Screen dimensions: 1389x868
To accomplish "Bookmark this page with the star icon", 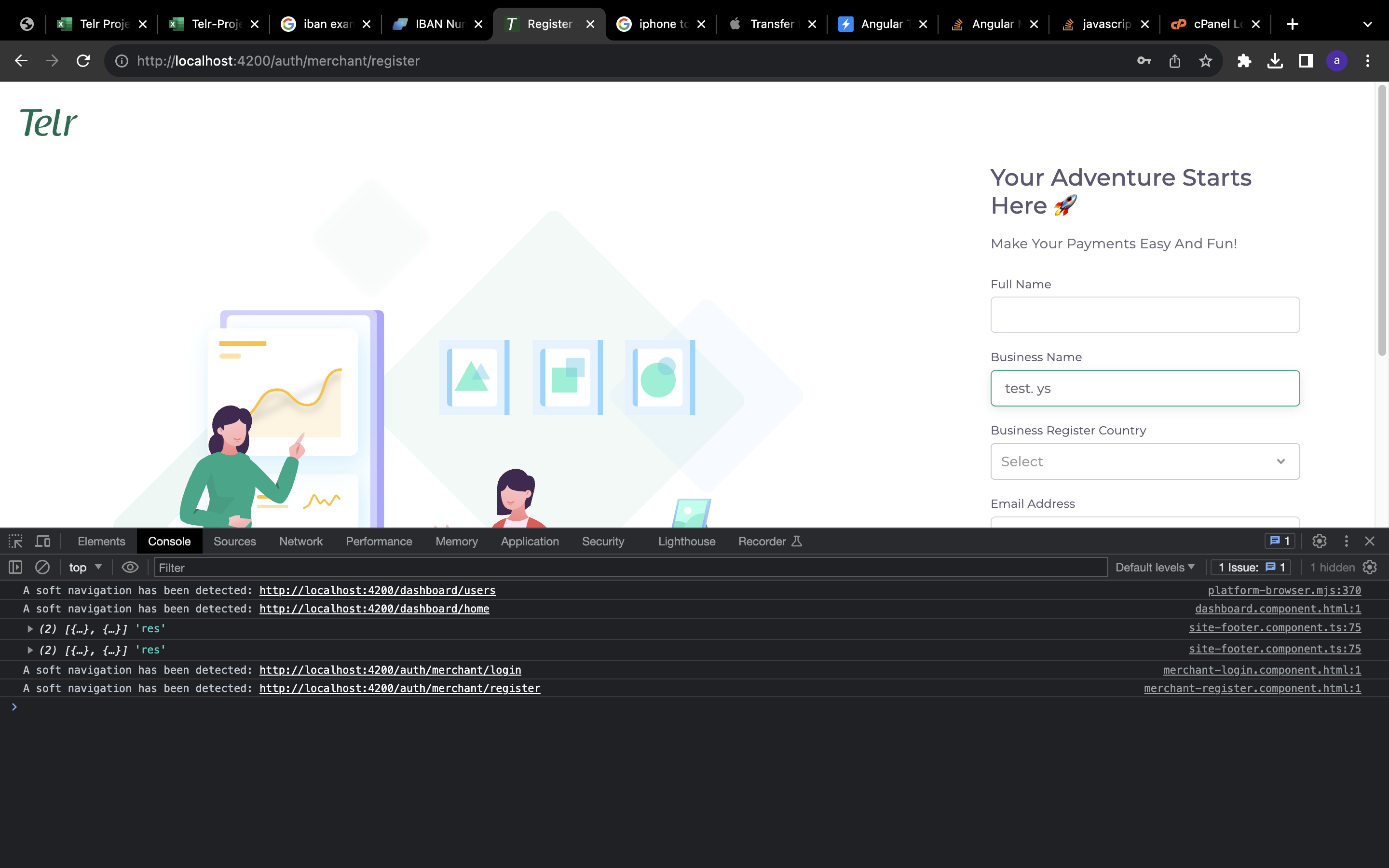I will coord(1205,61).
